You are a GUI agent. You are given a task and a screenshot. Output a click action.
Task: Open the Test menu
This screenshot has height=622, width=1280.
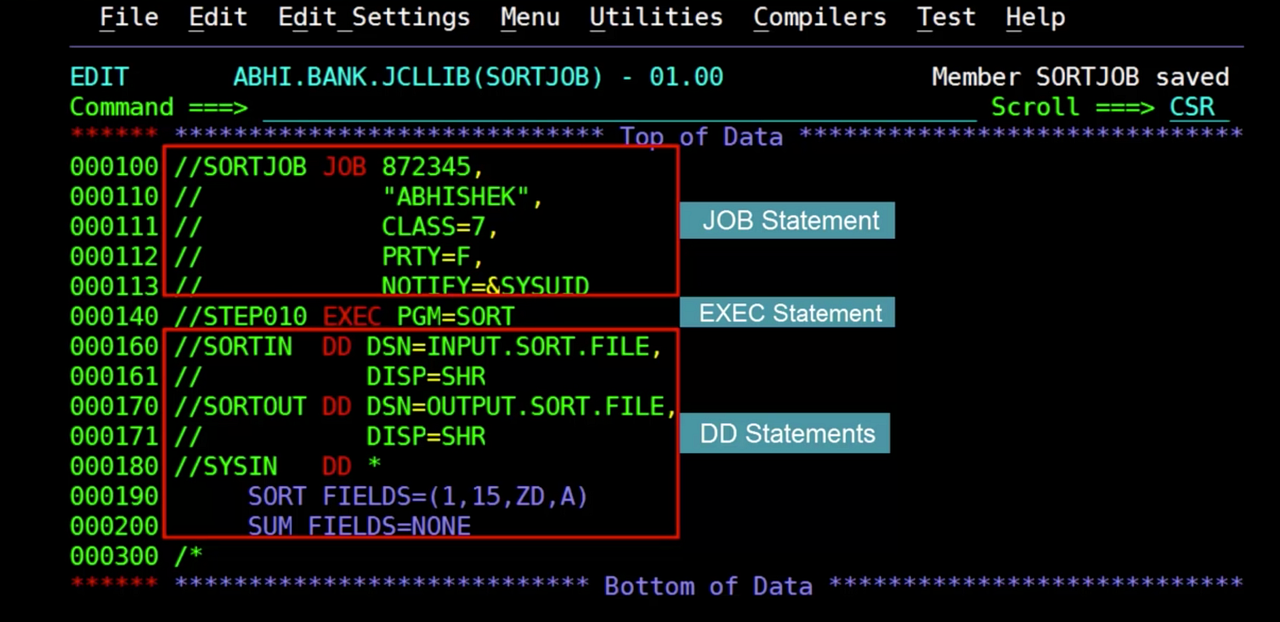(x=944, y=17)
